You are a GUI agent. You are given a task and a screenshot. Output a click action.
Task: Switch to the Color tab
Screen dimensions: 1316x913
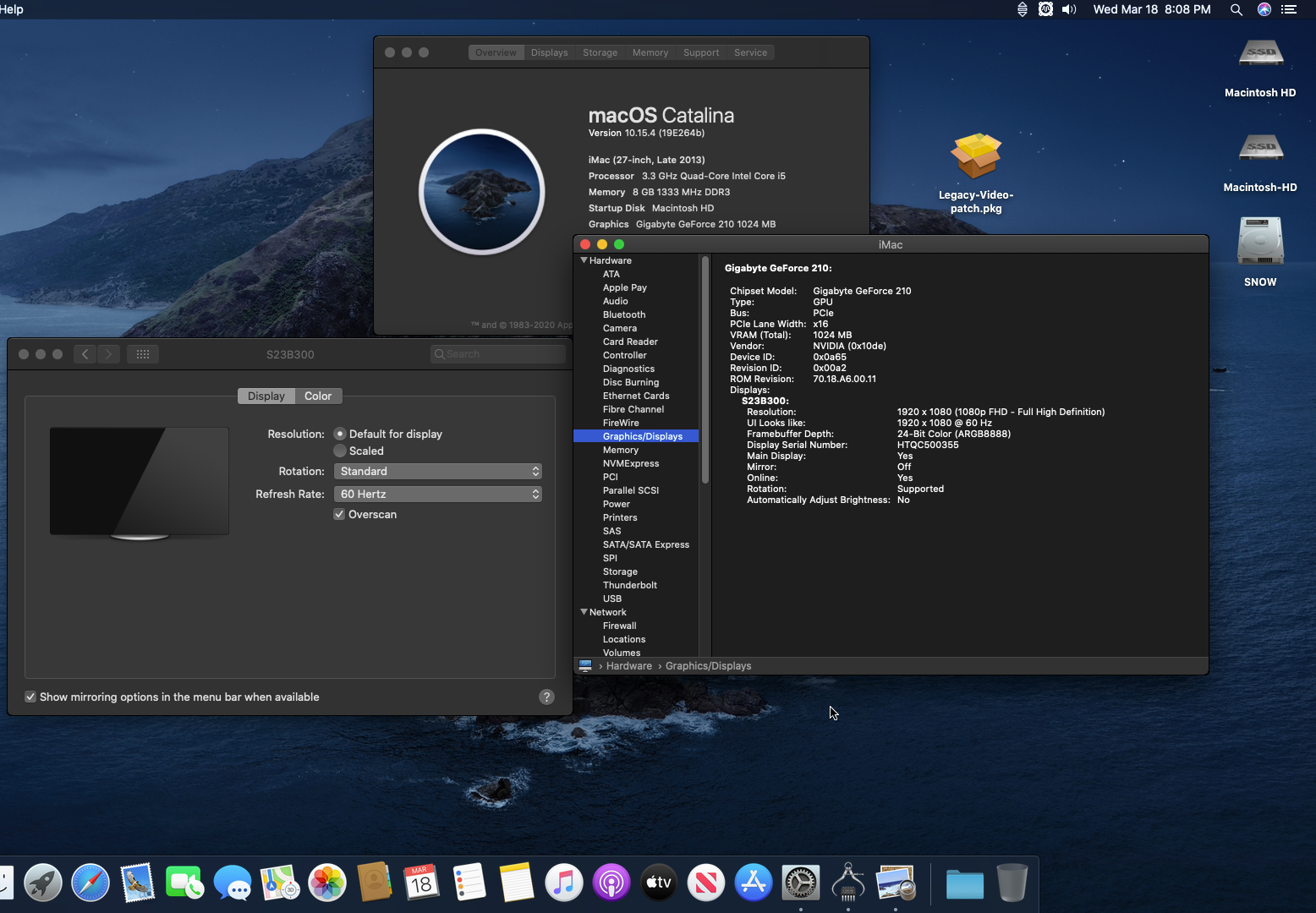click(x=318, y=396)
